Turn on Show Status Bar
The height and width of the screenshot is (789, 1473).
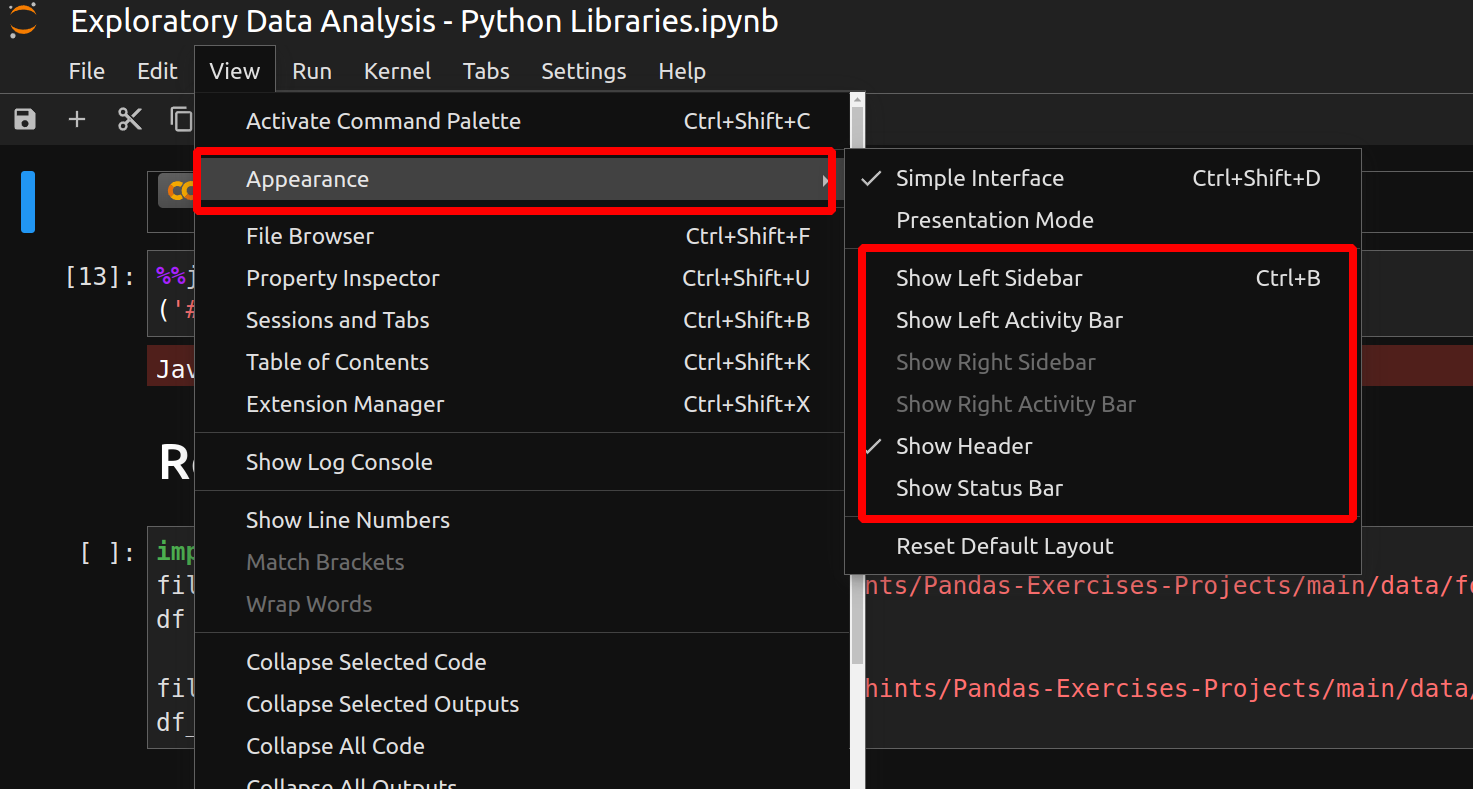tap(979, 488)
